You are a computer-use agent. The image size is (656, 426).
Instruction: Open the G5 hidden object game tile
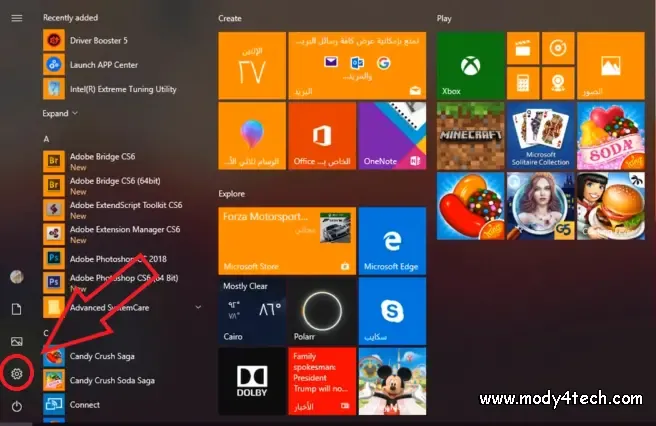(541, 206)
